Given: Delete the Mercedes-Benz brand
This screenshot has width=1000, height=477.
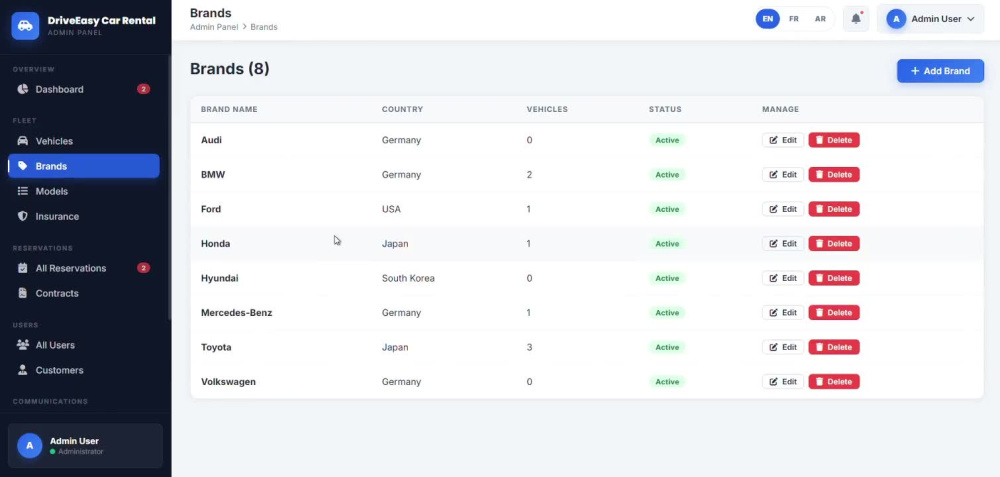Looking at the screenshot, I should coord(834,312).
